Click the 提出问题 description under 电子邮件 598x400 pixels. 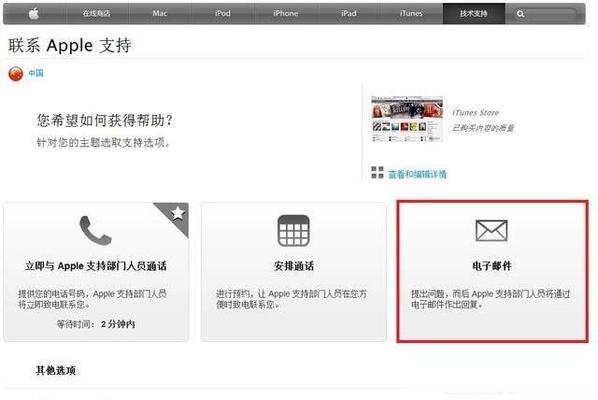point(490,299)
